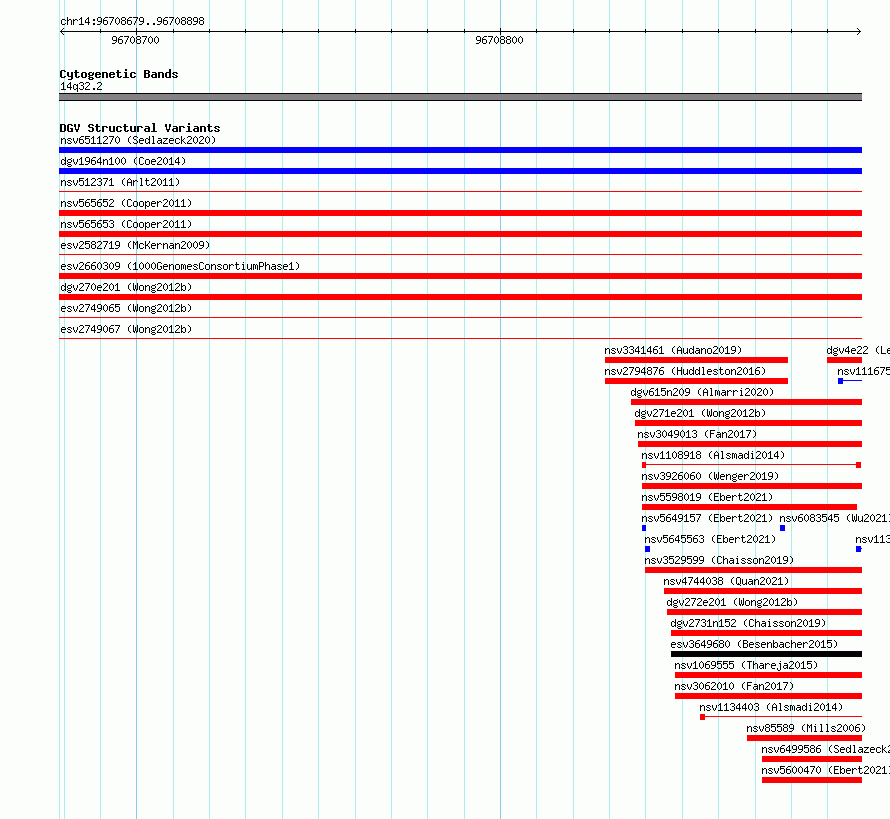This screenshot has width=890, height=819.
Task: Click blue bar under dgv1964n100
Action: [x=460, y=171]
